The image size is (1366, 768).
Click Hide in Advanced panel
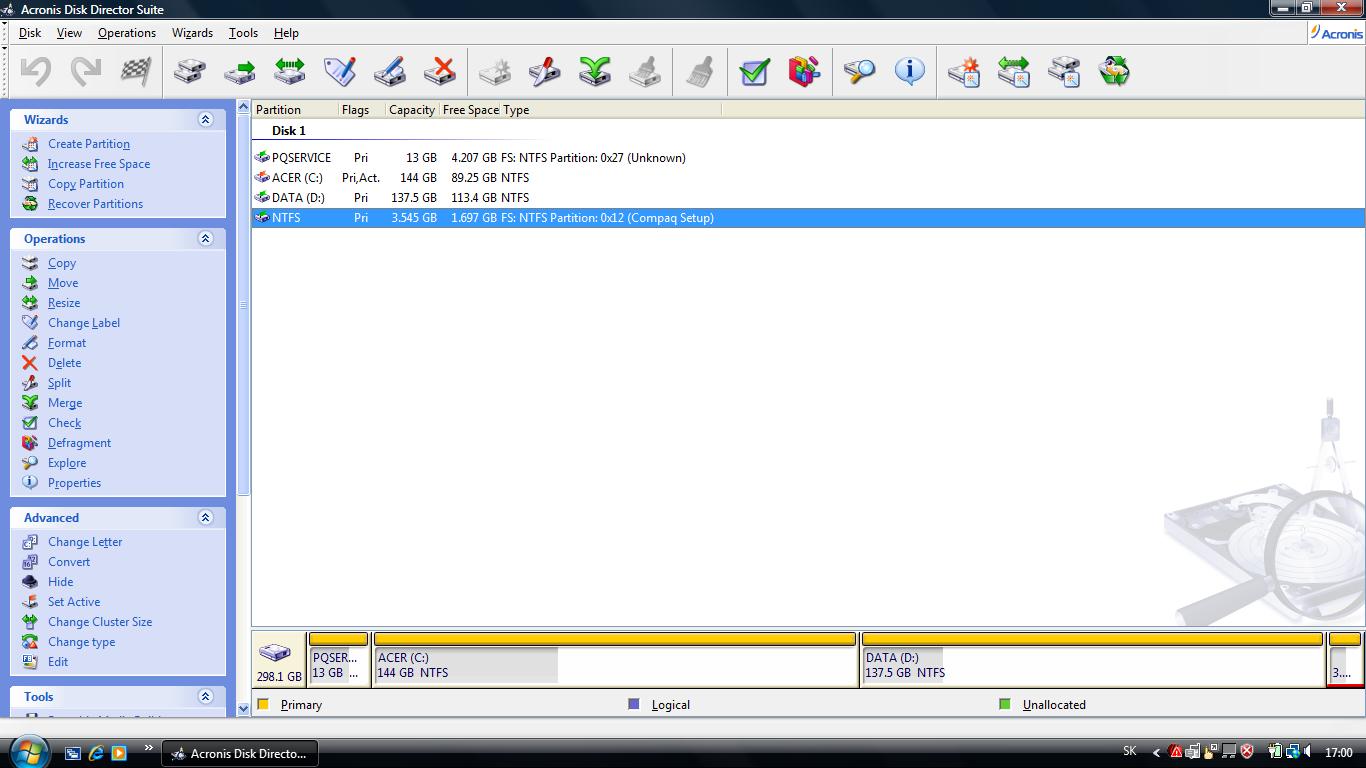[60, 582]
